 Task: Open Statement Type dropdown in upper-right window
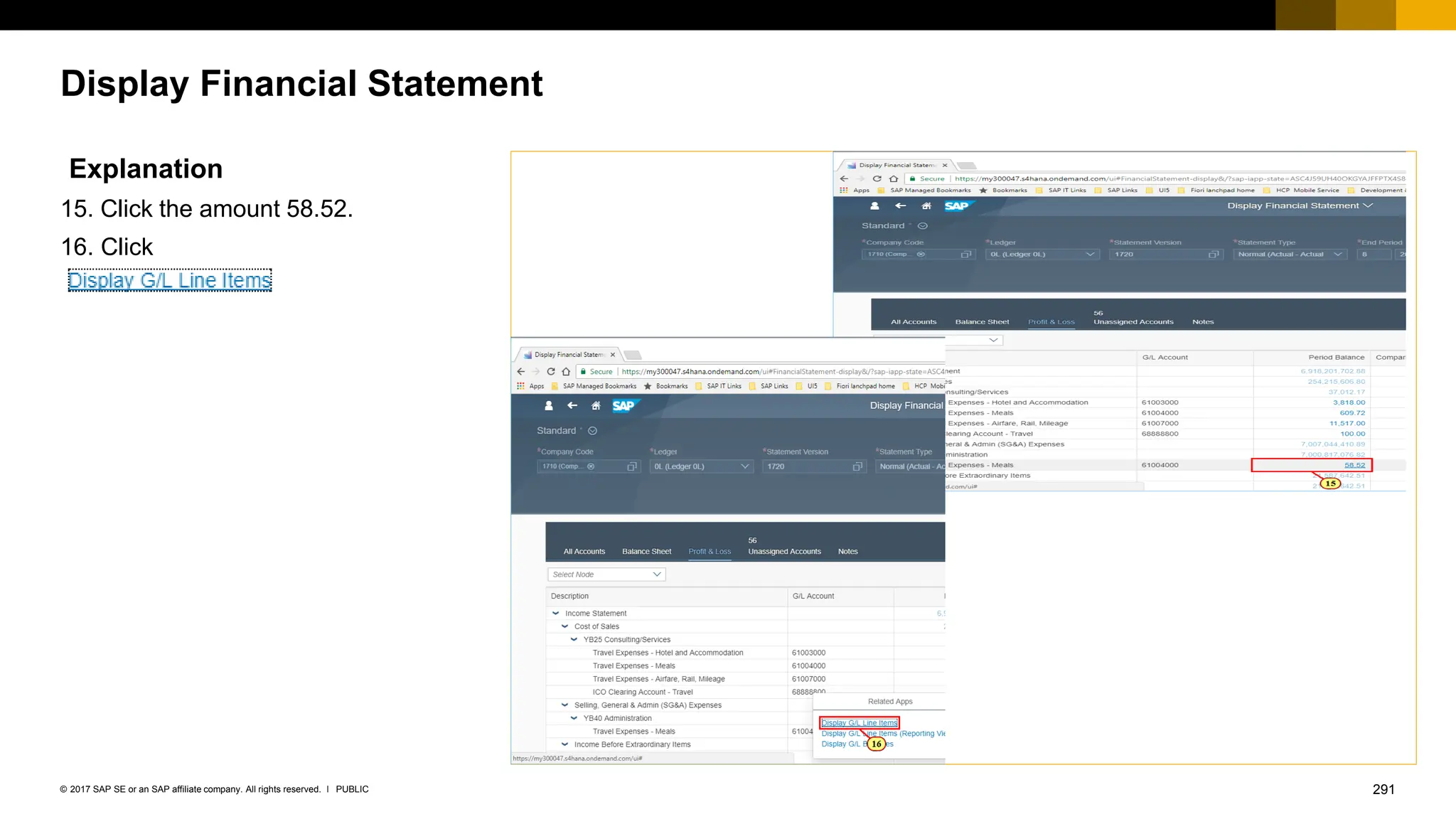click(x=1338, y=254)
